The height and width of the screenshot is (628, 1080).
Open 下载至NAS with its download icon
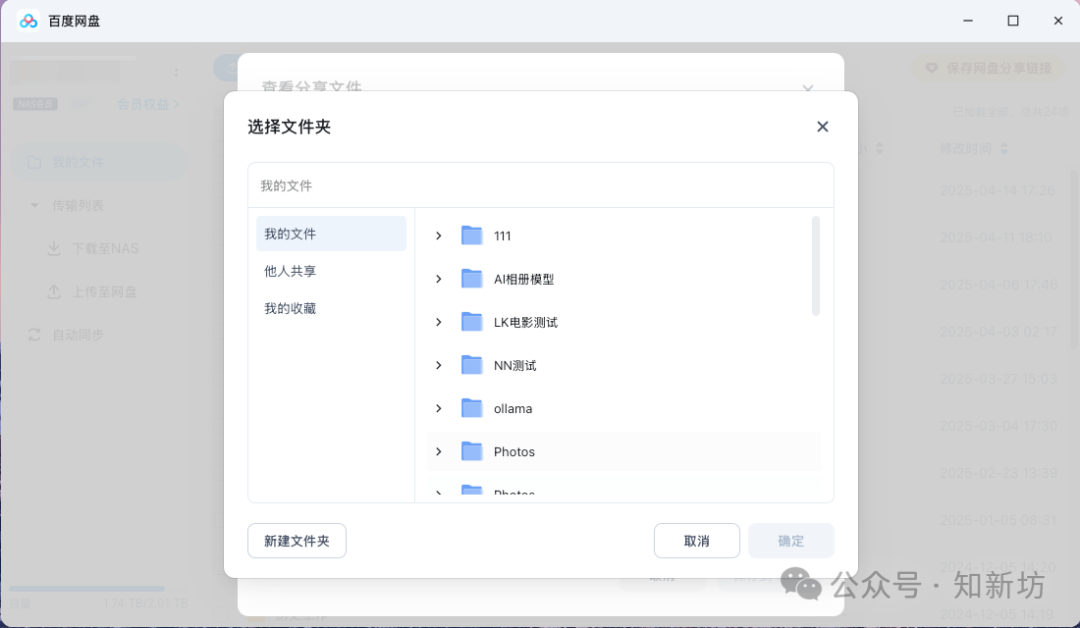point(53,248)
